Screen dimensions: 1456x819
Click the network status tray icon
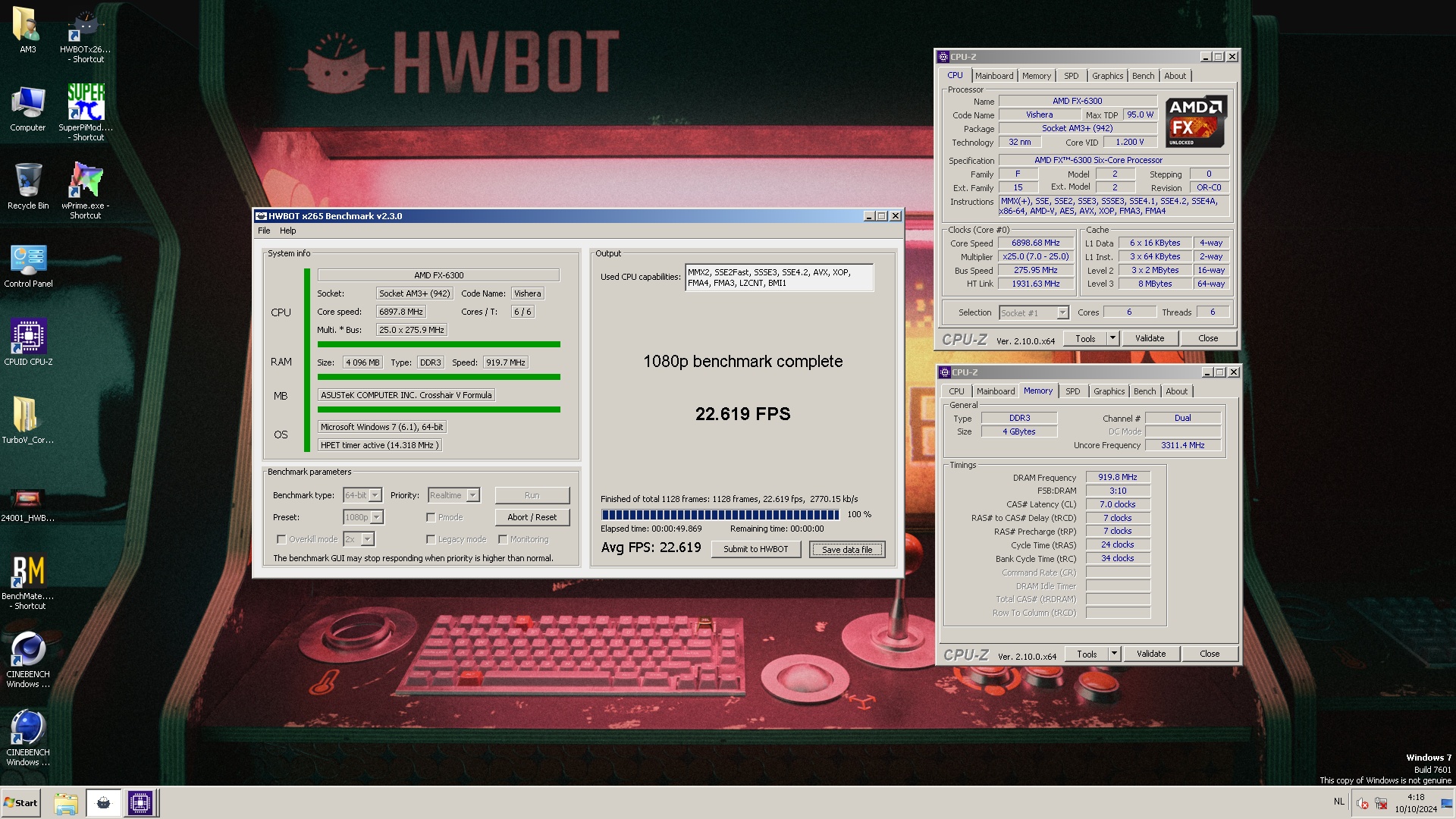1381,803
